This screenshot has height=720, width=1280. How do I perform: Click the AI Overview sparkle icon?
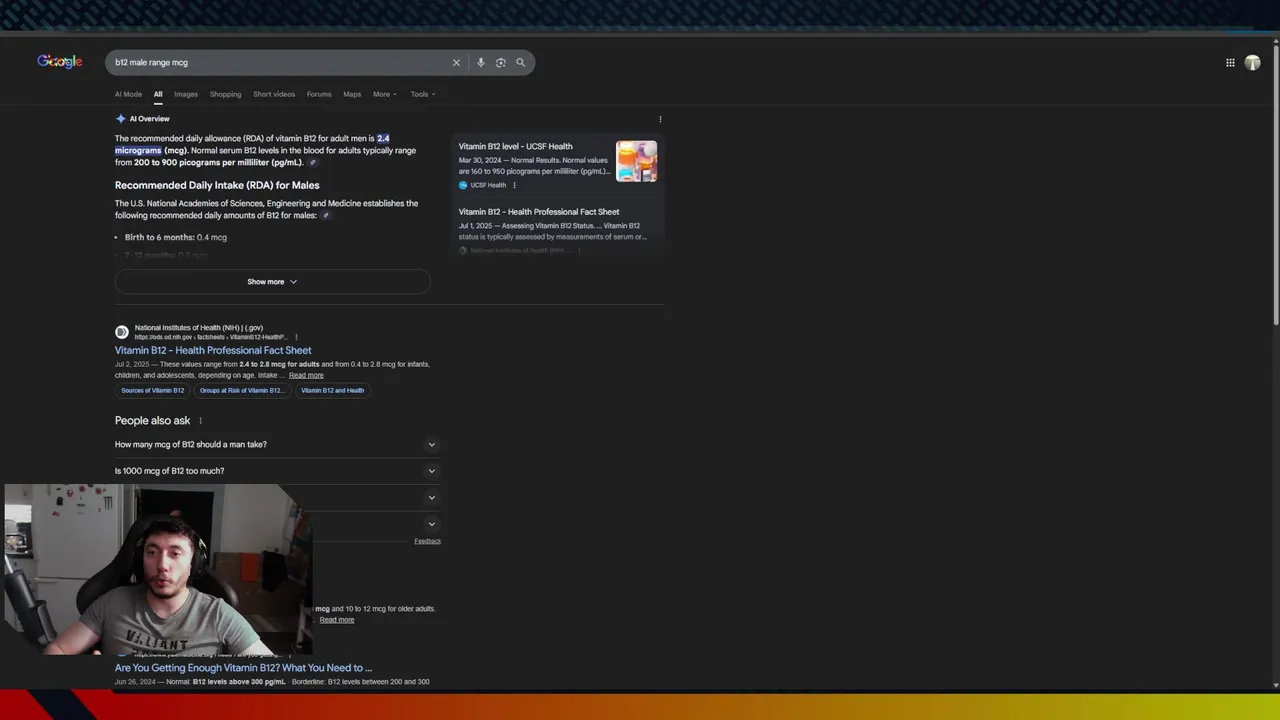coord(120,118)
